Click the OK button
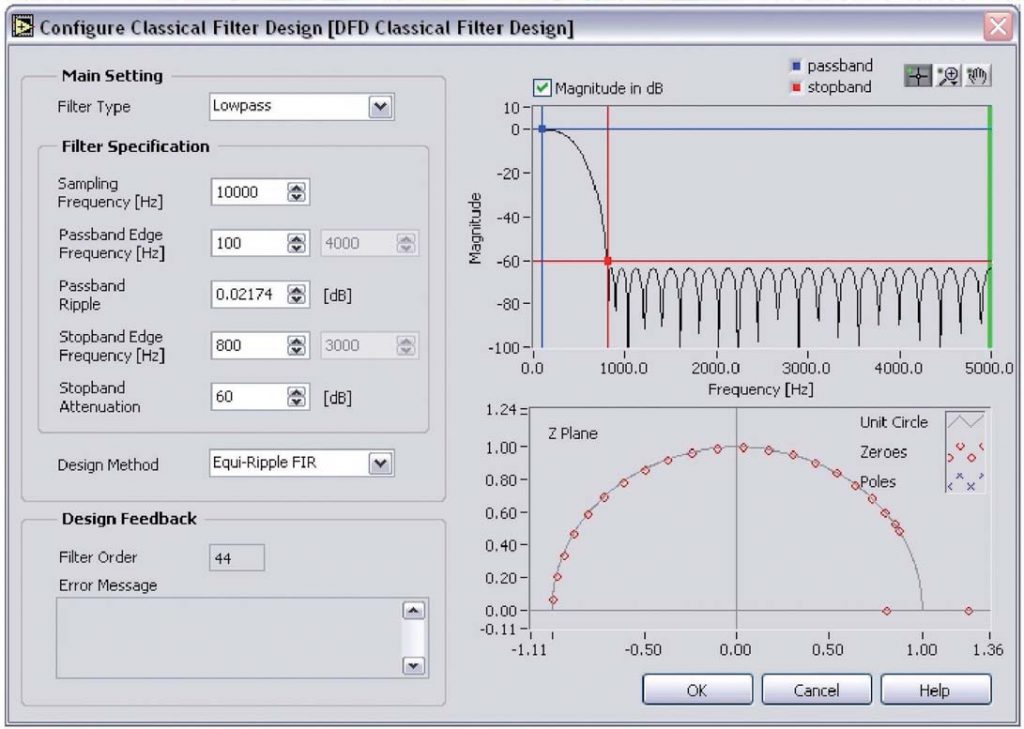Screen dimensions: 1024x729 [697, 689]
